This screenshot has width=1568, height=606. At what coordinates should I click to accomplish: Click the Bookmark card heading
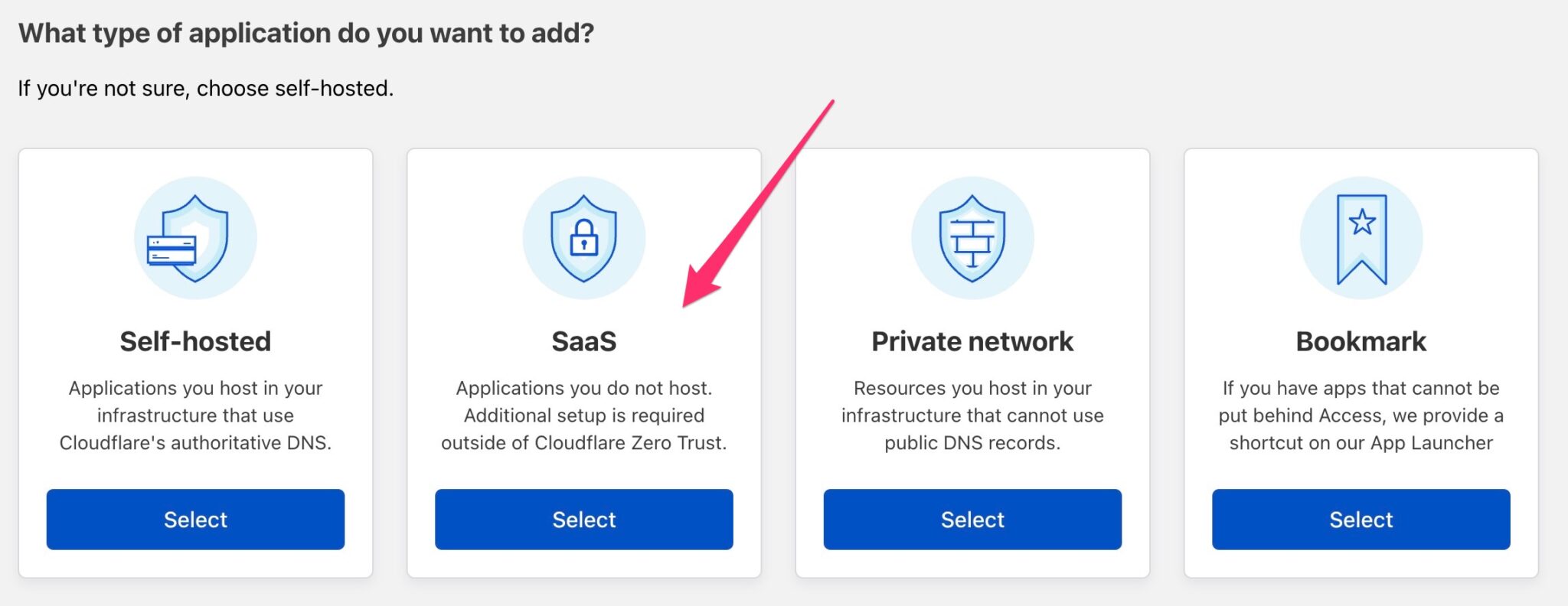(1361, 341)
